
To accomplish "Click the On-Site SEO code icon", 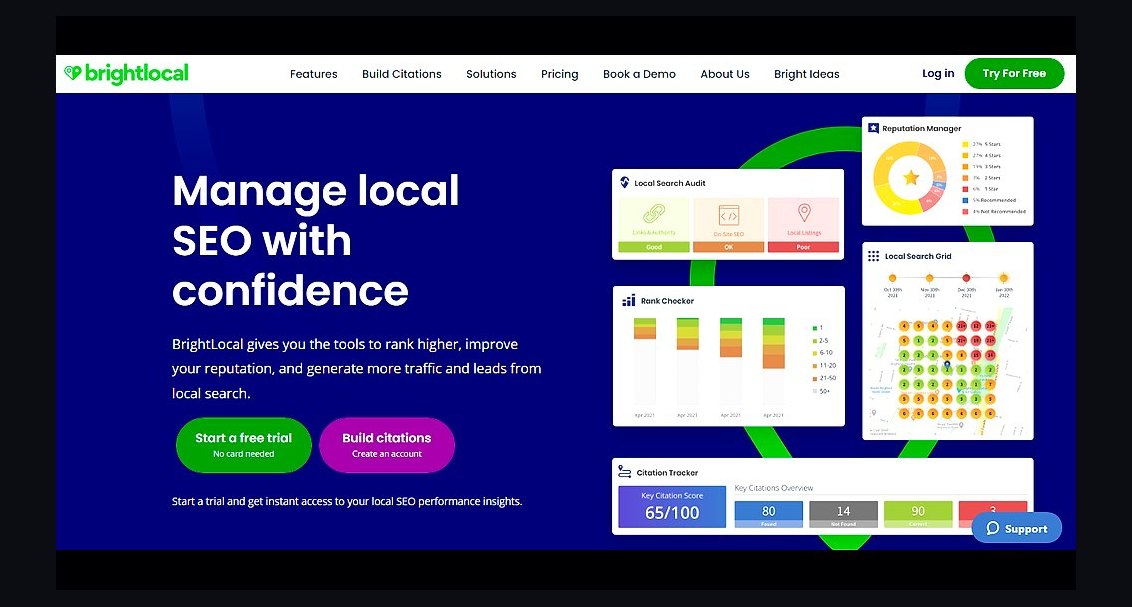I will [728, 215].
